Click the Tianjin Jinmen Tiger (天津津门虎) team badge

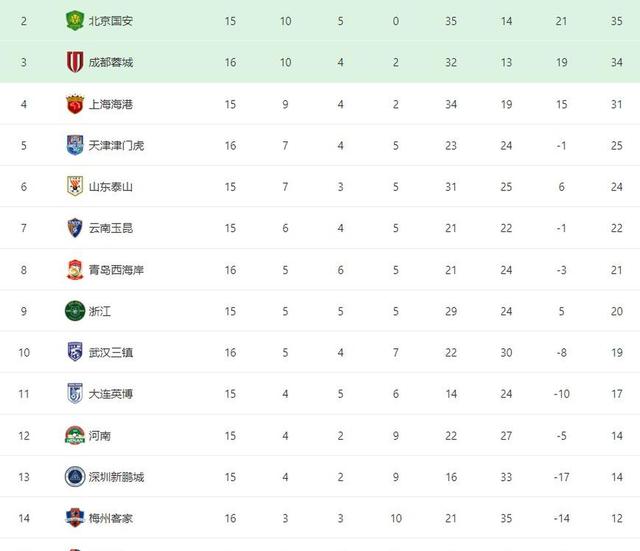[74, 145]
